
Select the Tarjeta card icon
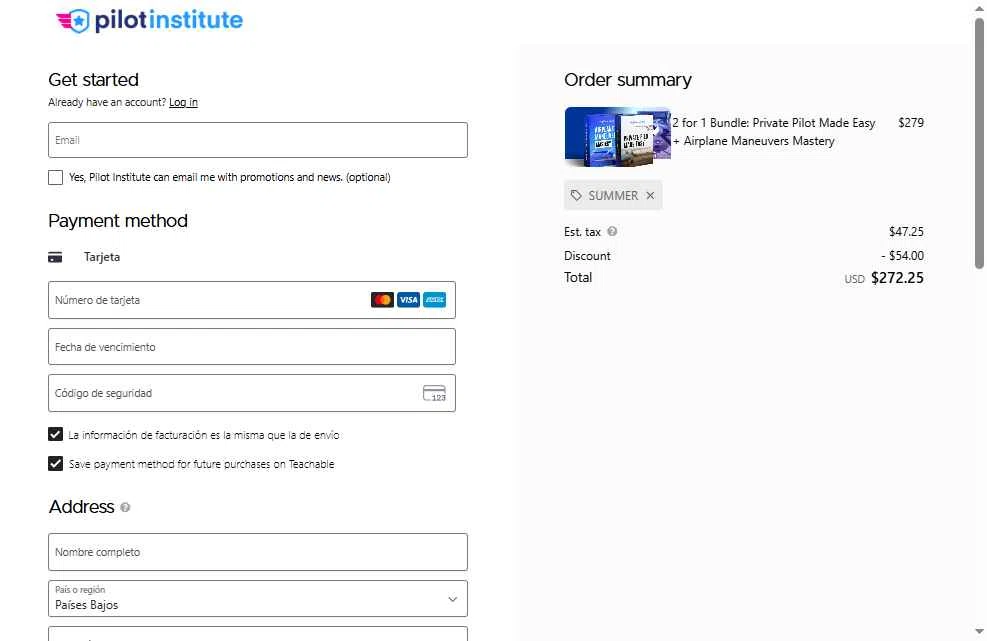[x=55, y=257]
